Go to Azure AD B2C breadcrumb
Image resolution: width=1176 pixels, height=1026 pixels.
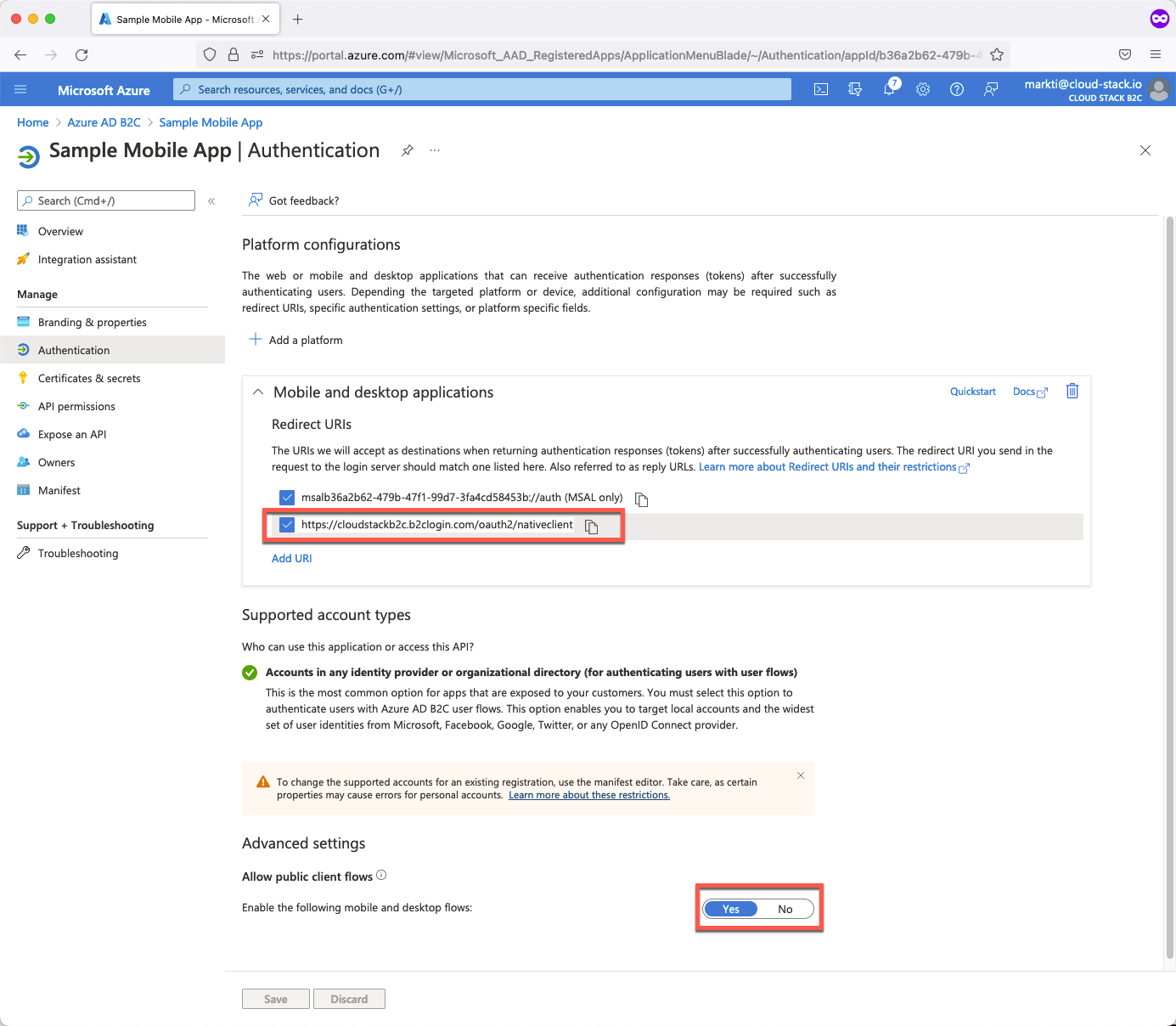pos(104,122)
